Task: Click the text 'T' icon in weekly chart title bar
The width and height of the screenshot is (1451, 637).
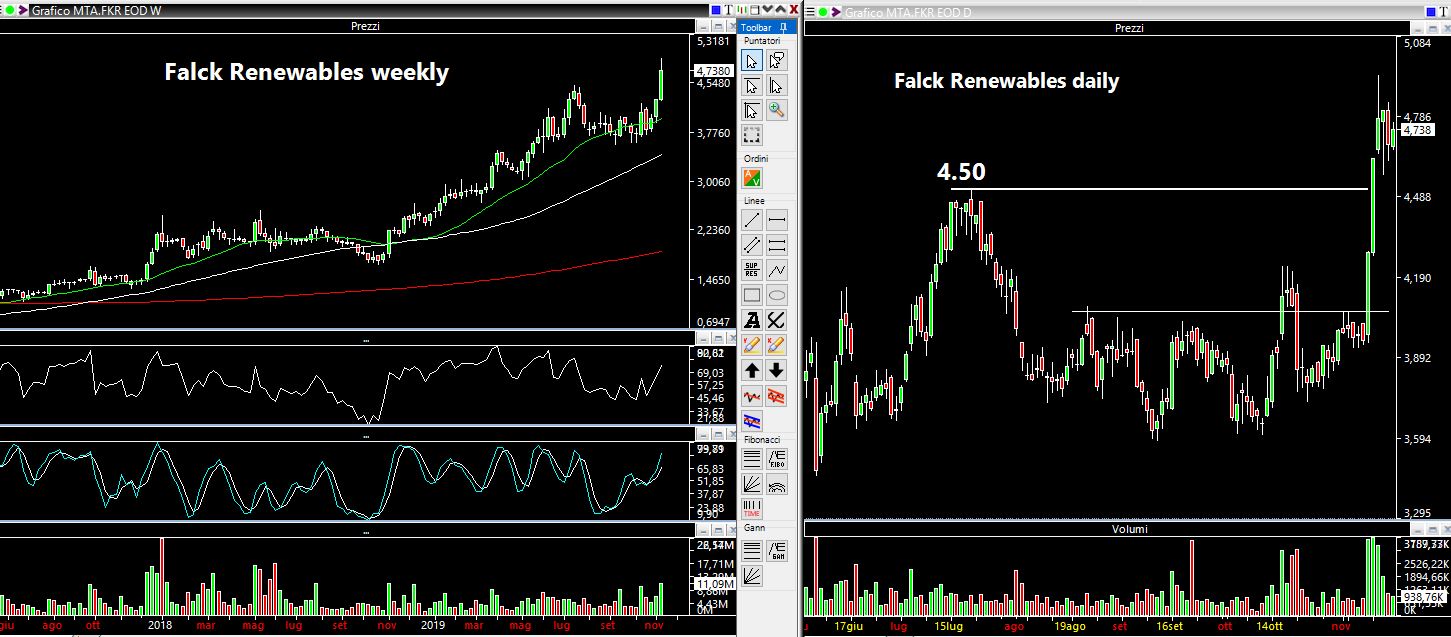Action: pyautogui.click(x=729, y=10)
